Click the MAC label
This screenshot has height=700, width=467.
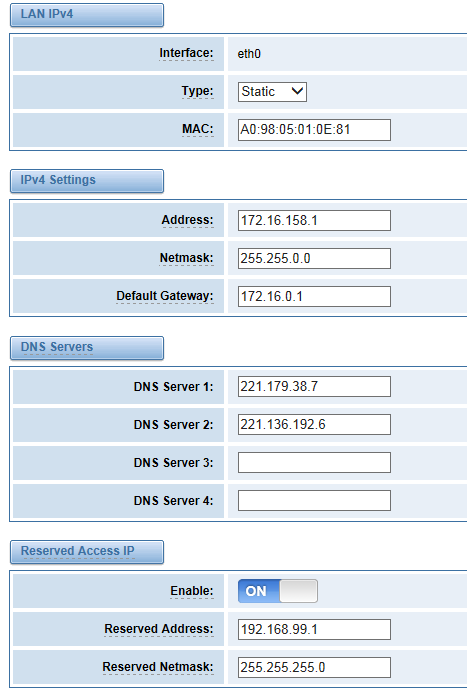[198, 129]
